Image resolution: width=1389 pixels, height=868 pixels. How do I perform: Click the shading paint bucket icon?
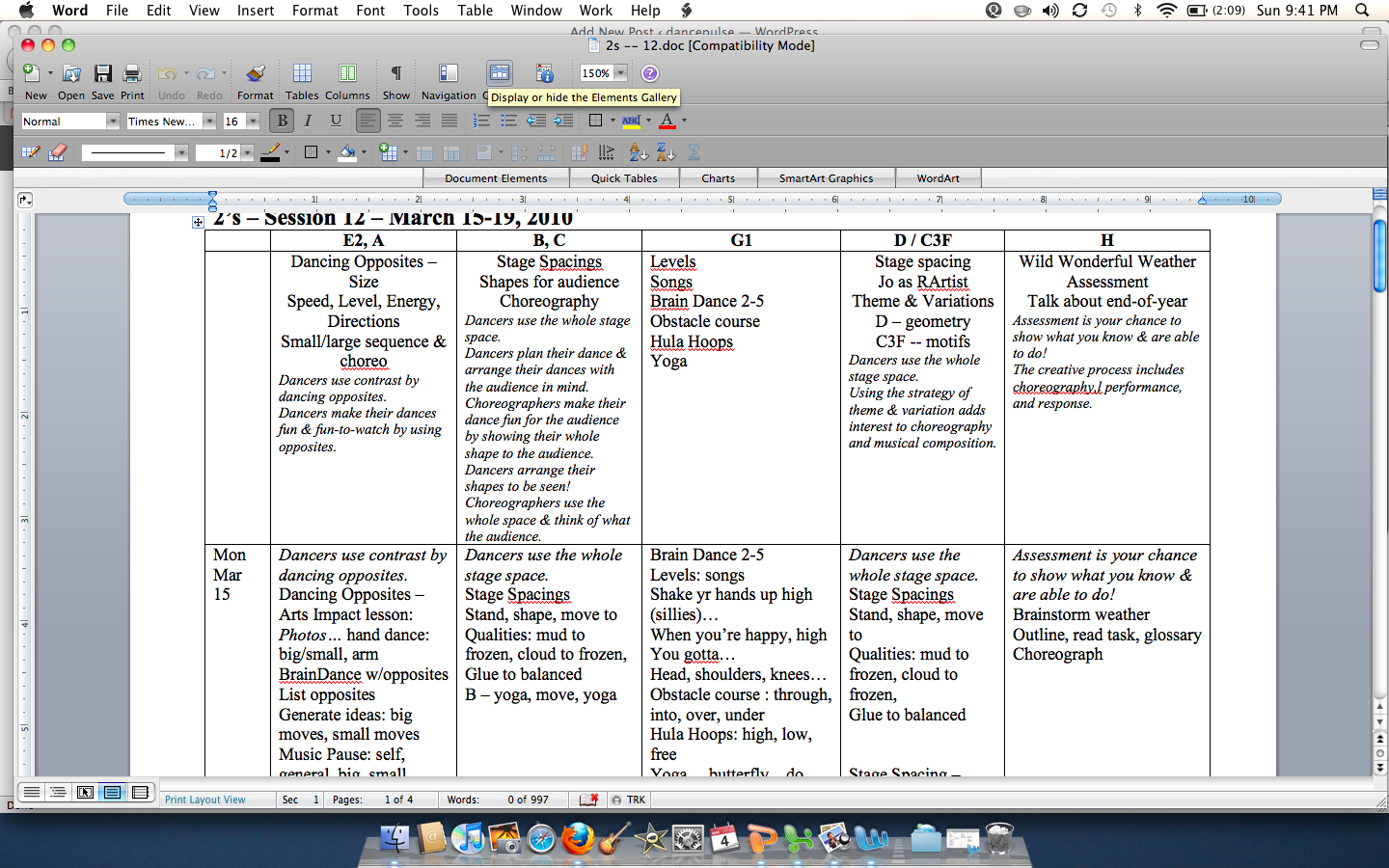pos(347,152)
